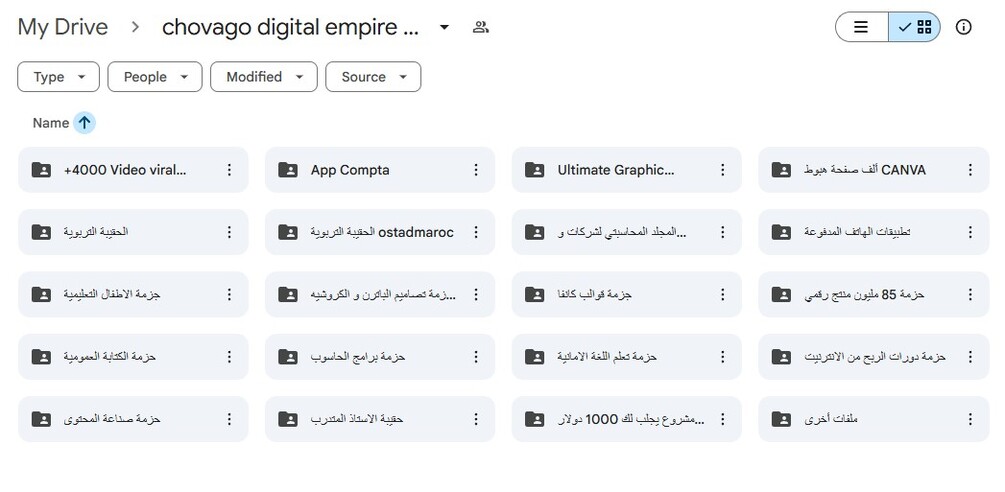Click the three-dot menu on CANVA folder

970,170
